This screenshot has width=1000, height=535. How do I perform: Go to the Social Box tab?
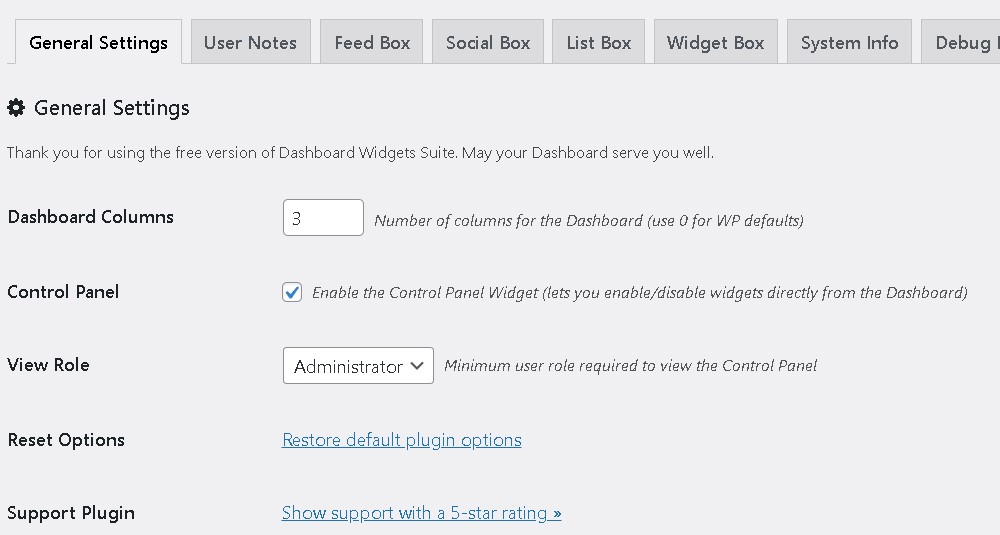tap(488, 43)
